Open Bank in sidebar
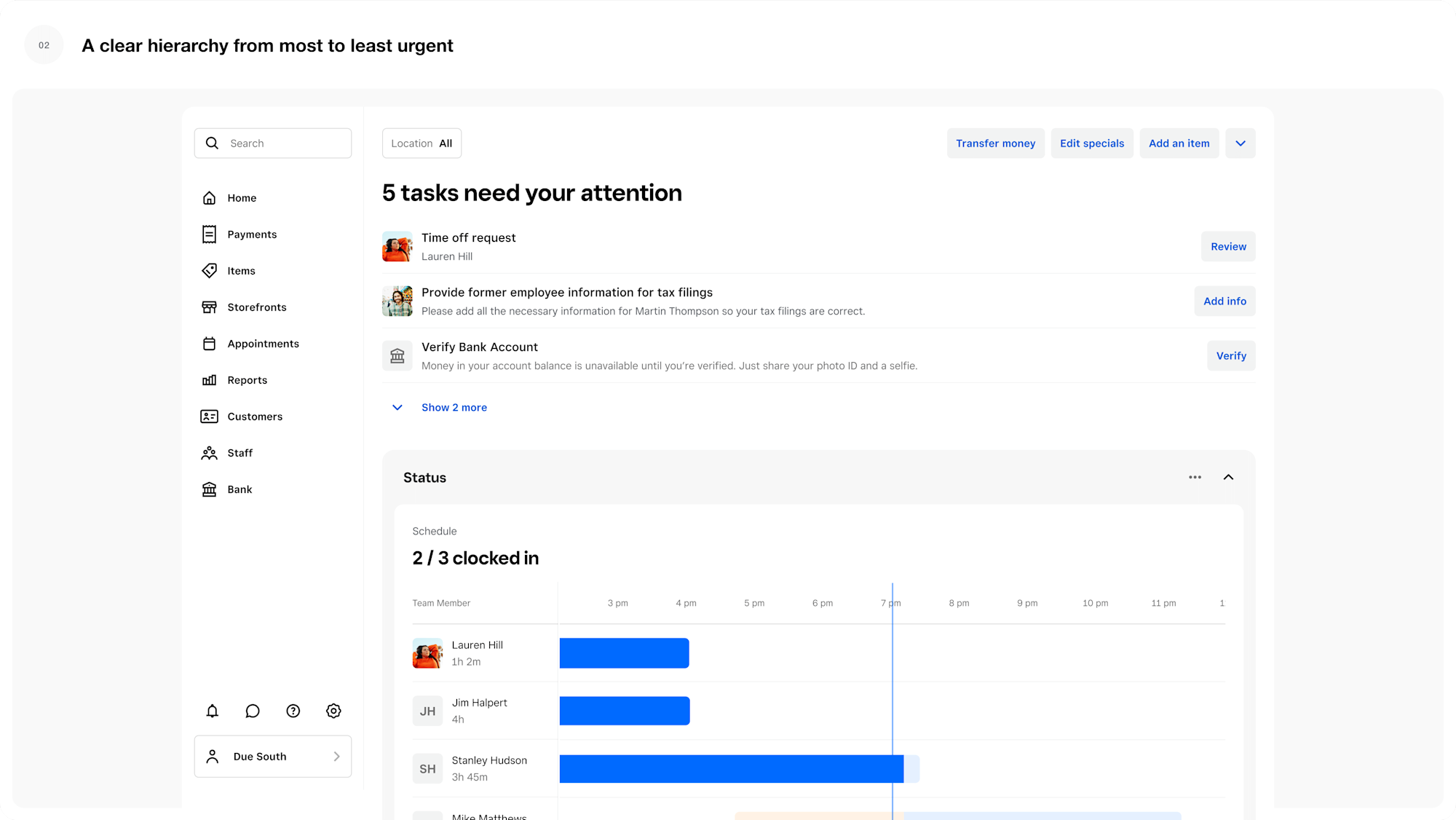1456x820 pixels. 240,489
